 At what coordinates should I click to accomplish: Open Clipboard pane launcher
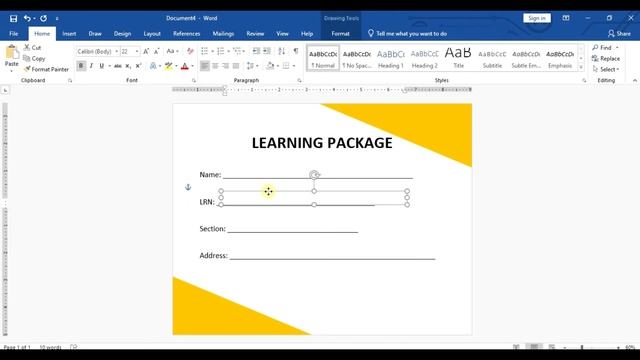[70, 80]
